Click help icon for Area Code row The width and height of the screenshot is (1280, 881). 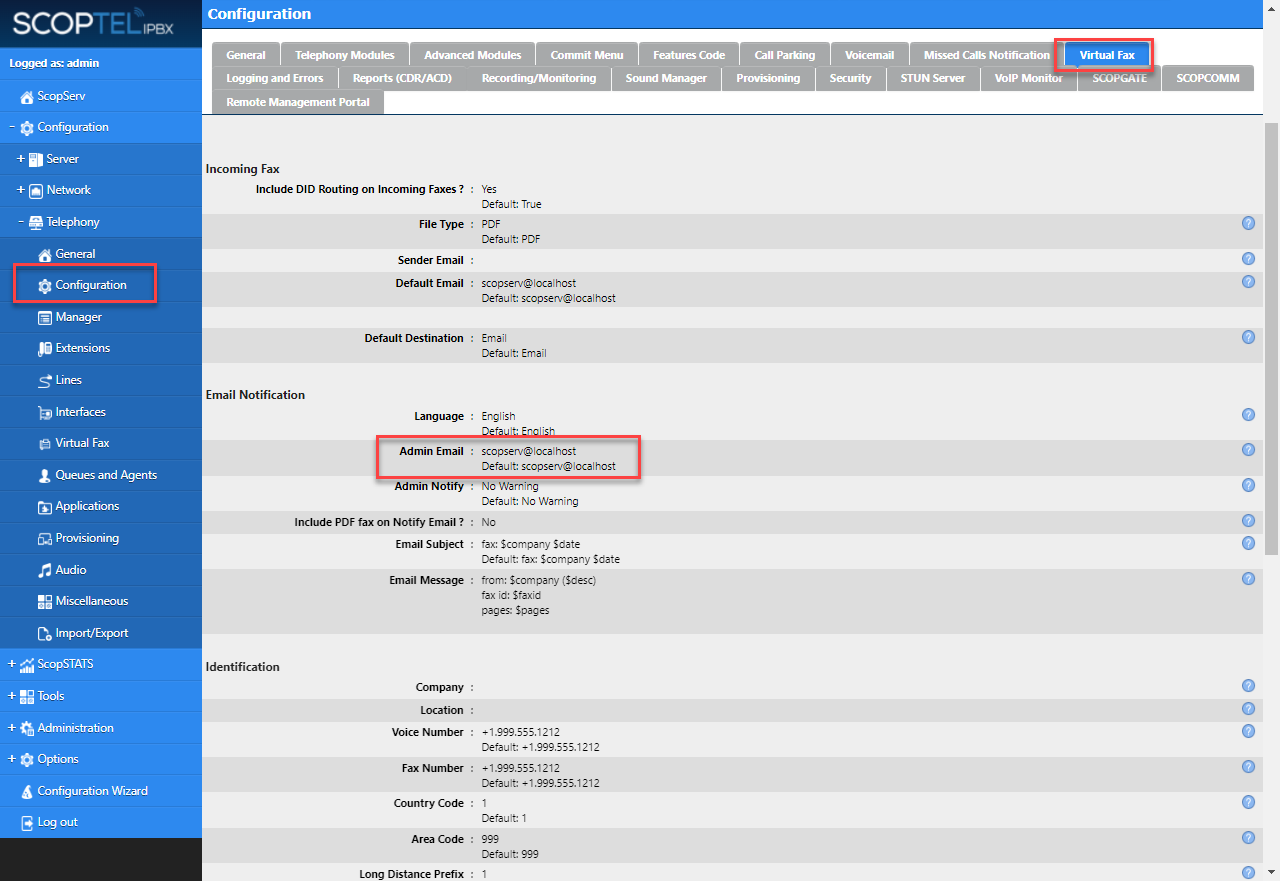click(1248, 838)
